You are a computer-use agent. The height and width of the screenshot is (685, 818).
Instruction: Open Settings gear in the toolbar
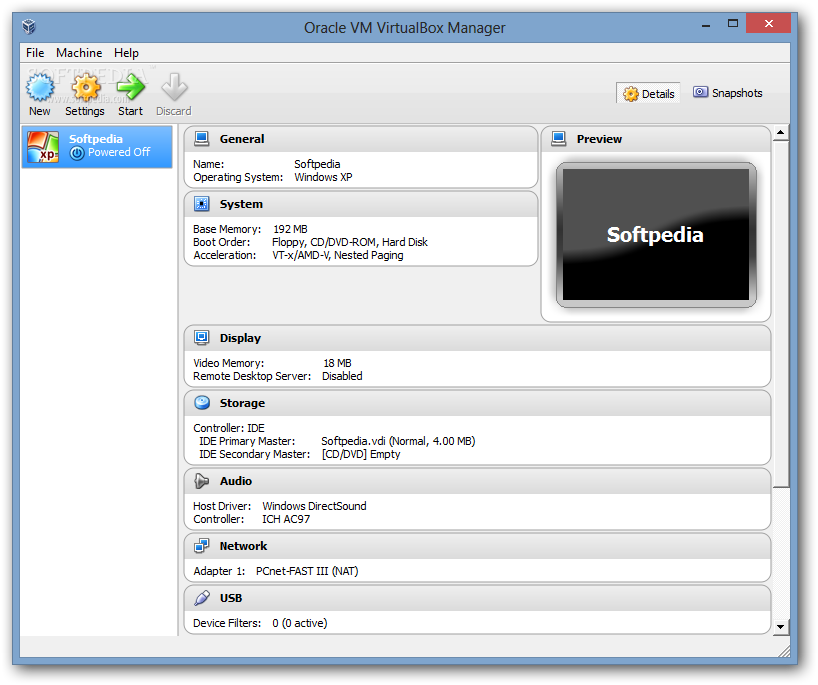(x=86, y=87)
